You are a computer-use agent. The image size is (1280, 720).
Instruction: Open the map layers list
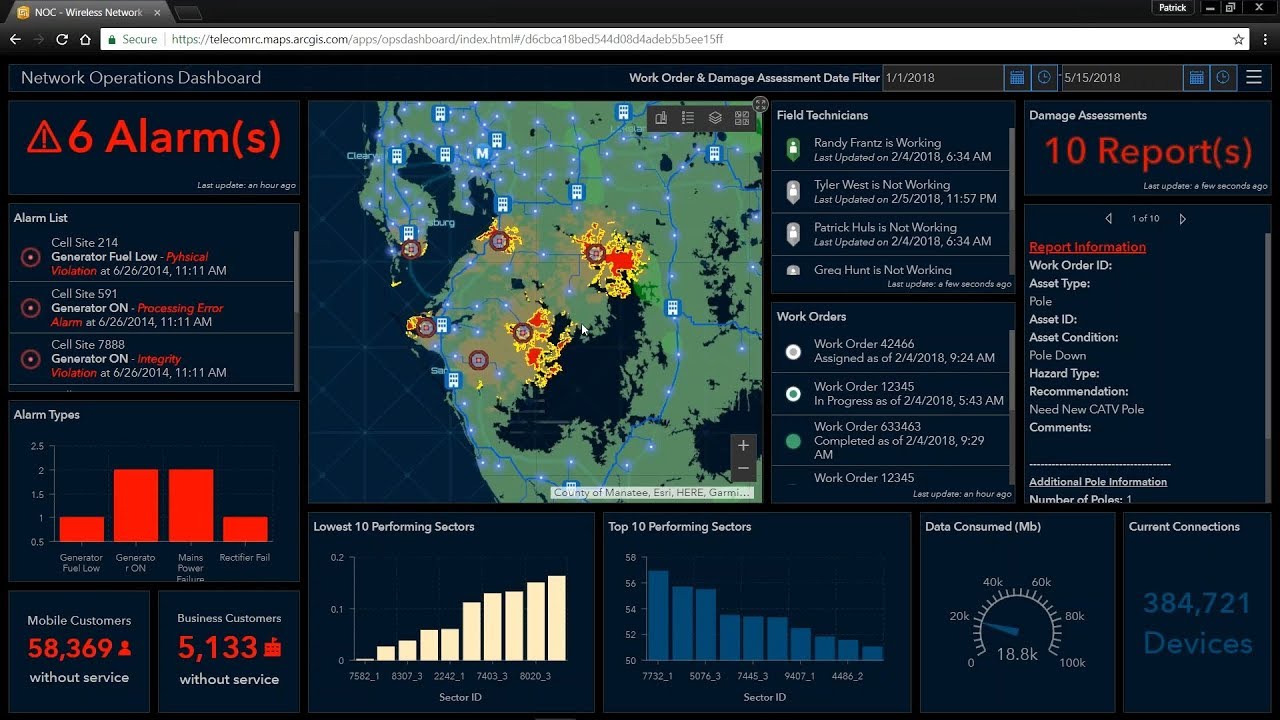715,118
